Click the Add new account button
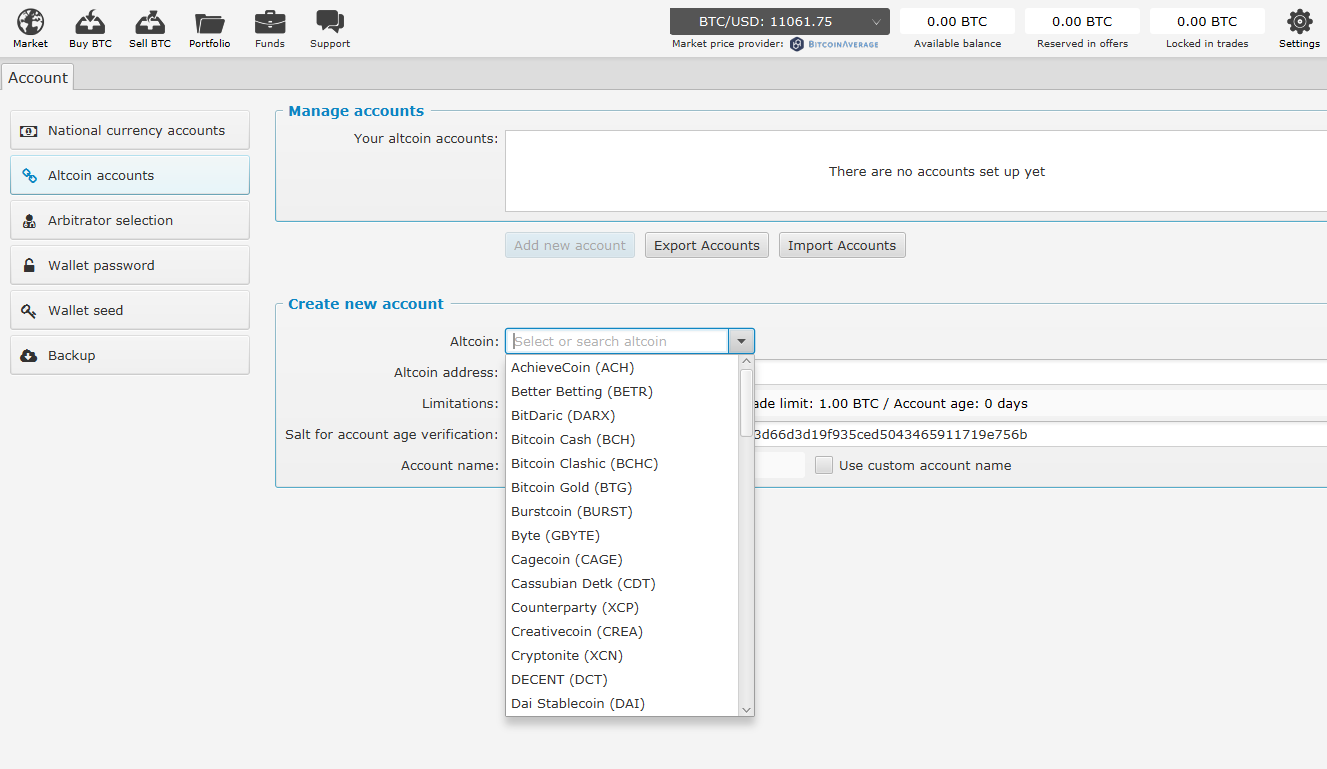Image resolution: width=1327 pixels, height=769 pixels. pos(570,245)
